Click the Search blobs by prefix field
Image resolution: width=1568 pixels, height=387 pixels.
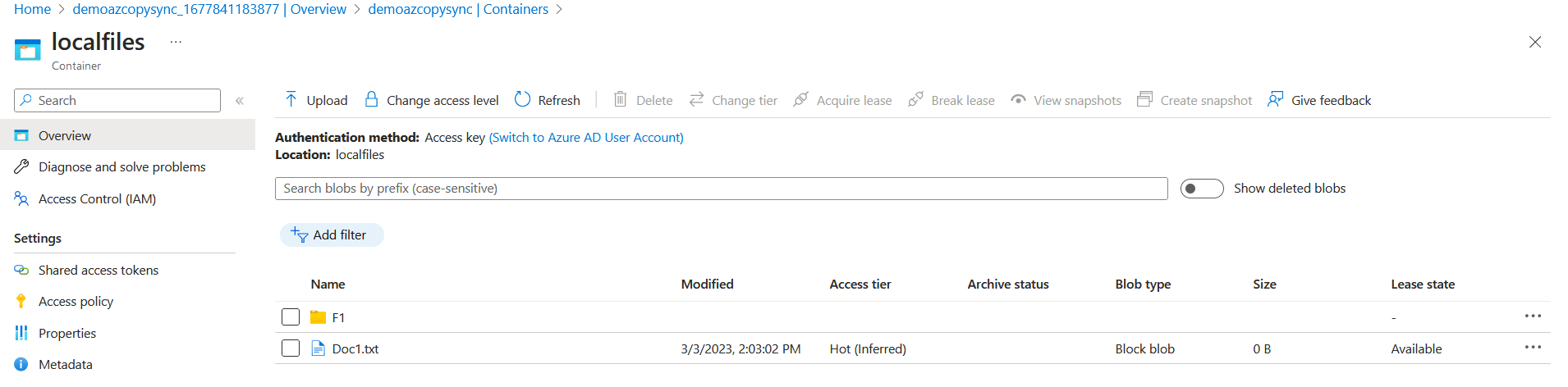pyautogui.click(x=721, y=189)
